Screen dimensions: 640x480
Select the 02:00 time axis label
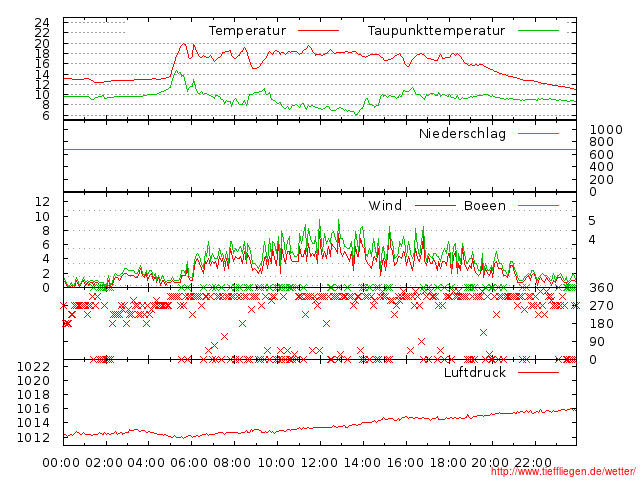(x=104, y=463)
